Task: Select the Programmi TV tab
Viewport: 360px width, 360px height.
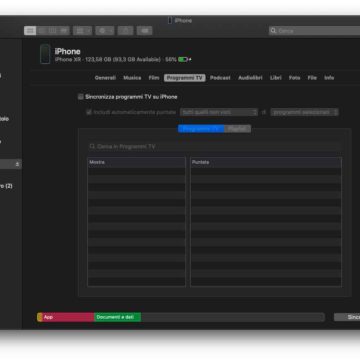Action: tap(185, 78)
